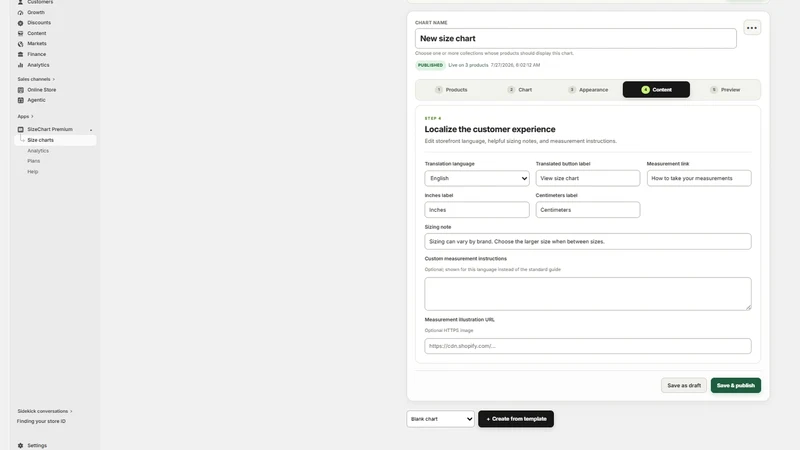
Task: Open the Translation language dropdown
Action: pos(477,178)
